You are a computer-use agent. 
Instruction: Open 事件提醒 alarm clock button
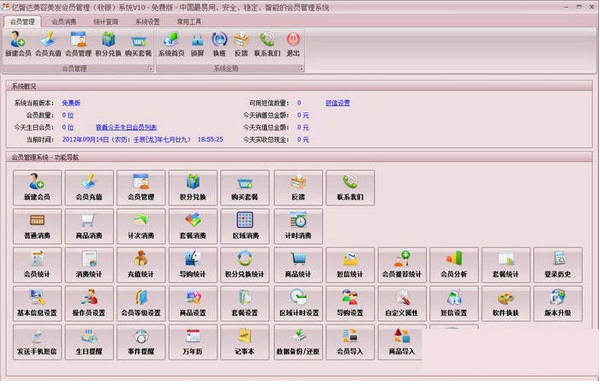[141, 342]
